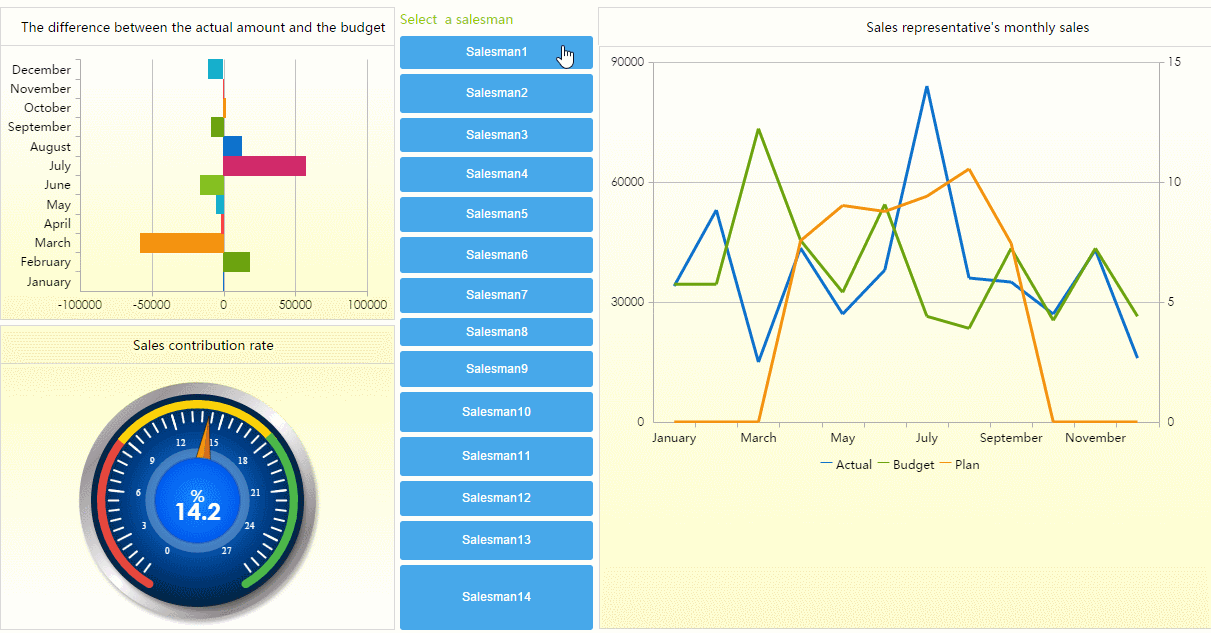
Task: Click "November" on the line chart axis
Action: [1095, 438]
